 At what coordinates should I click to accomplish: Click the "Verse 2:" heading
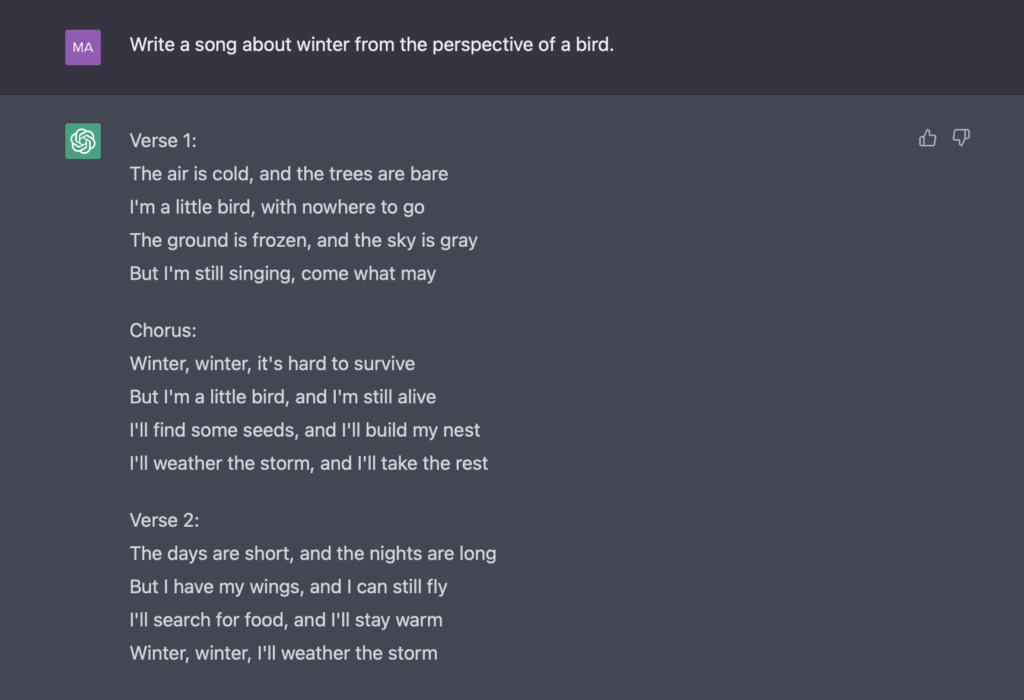pyautogui.click(x=163, y=520)
